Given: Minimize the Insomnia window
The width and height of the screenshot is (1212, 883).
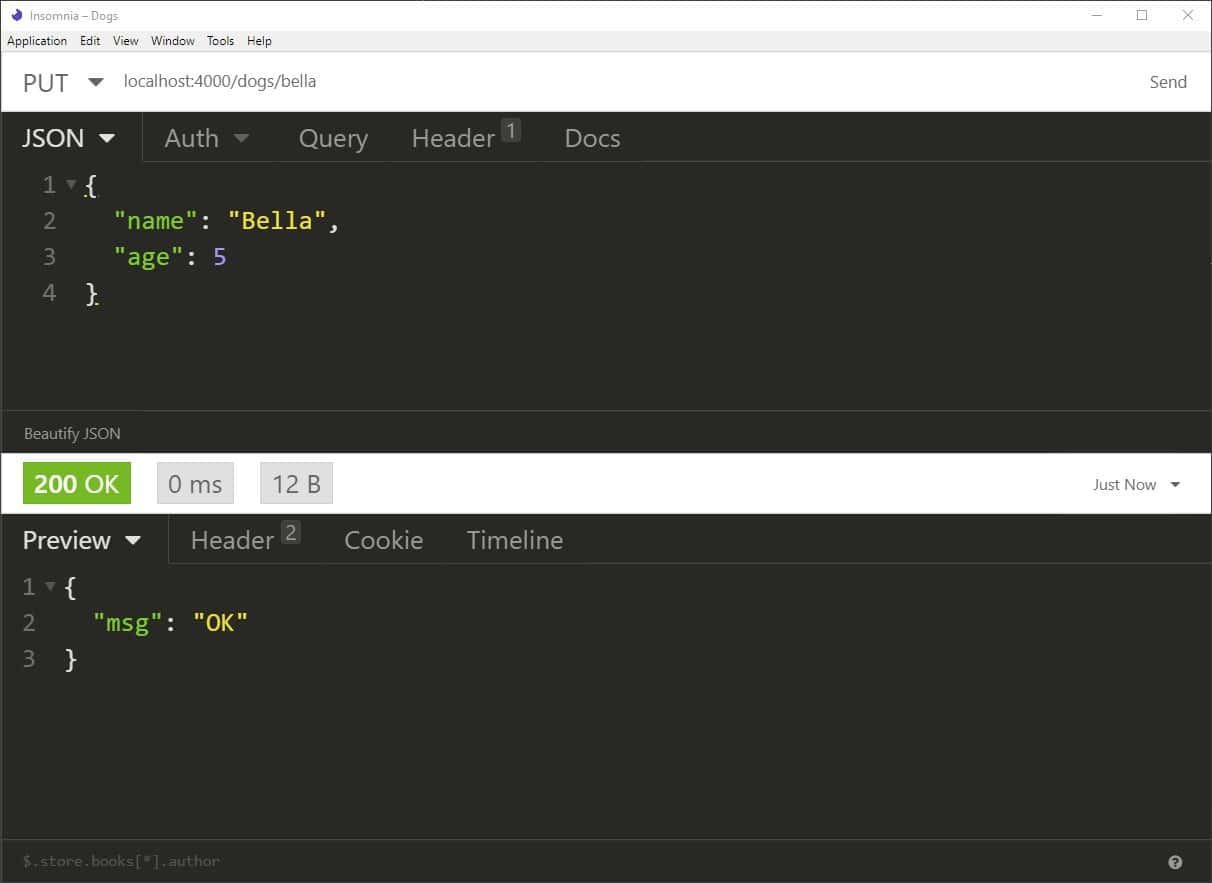Looking at the screenshot, I should click(1097, 15).
